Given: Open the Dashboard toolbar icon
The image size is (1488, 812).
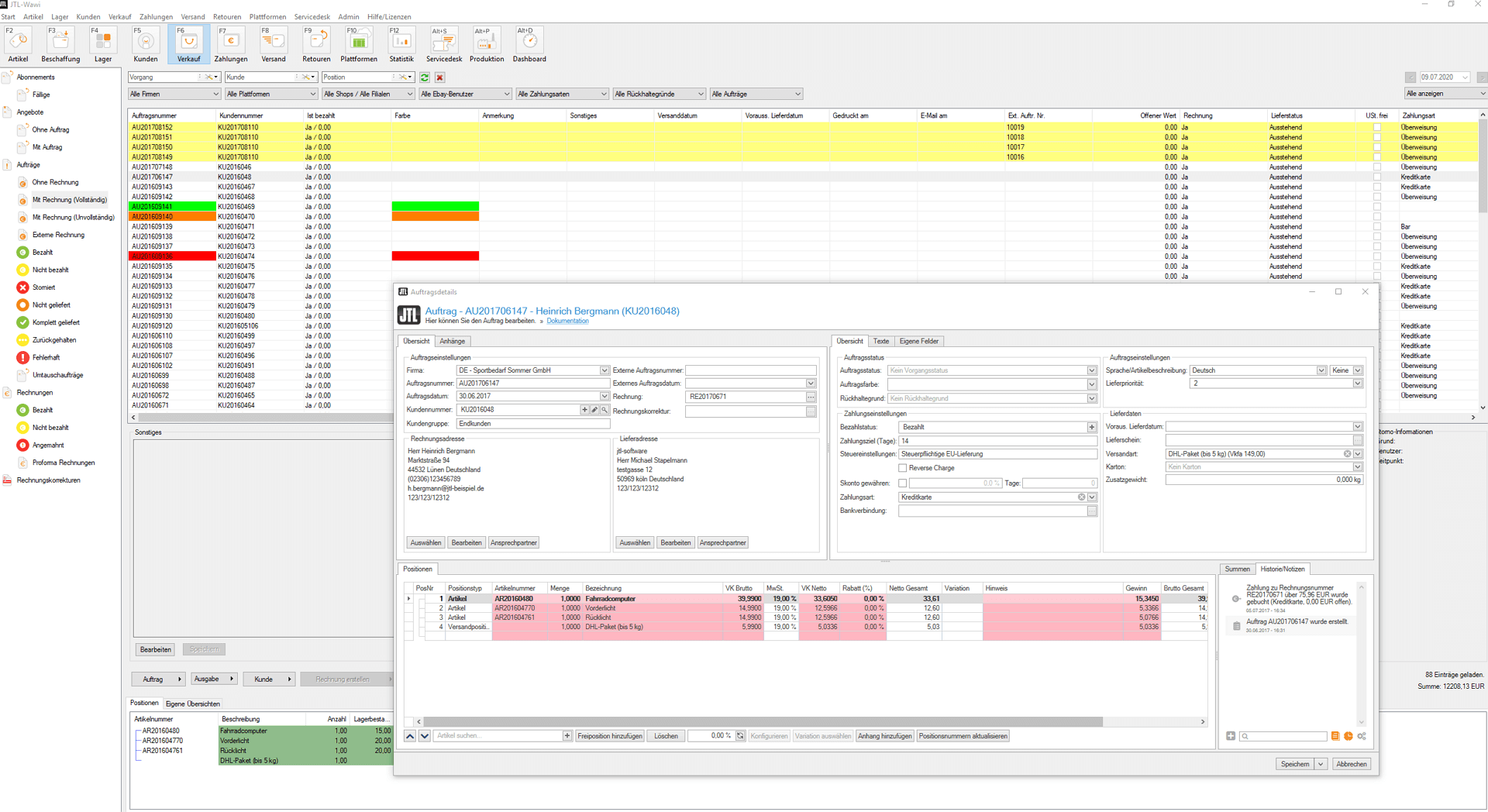Looking at the screenshot, I should click(x=529, y=45).
